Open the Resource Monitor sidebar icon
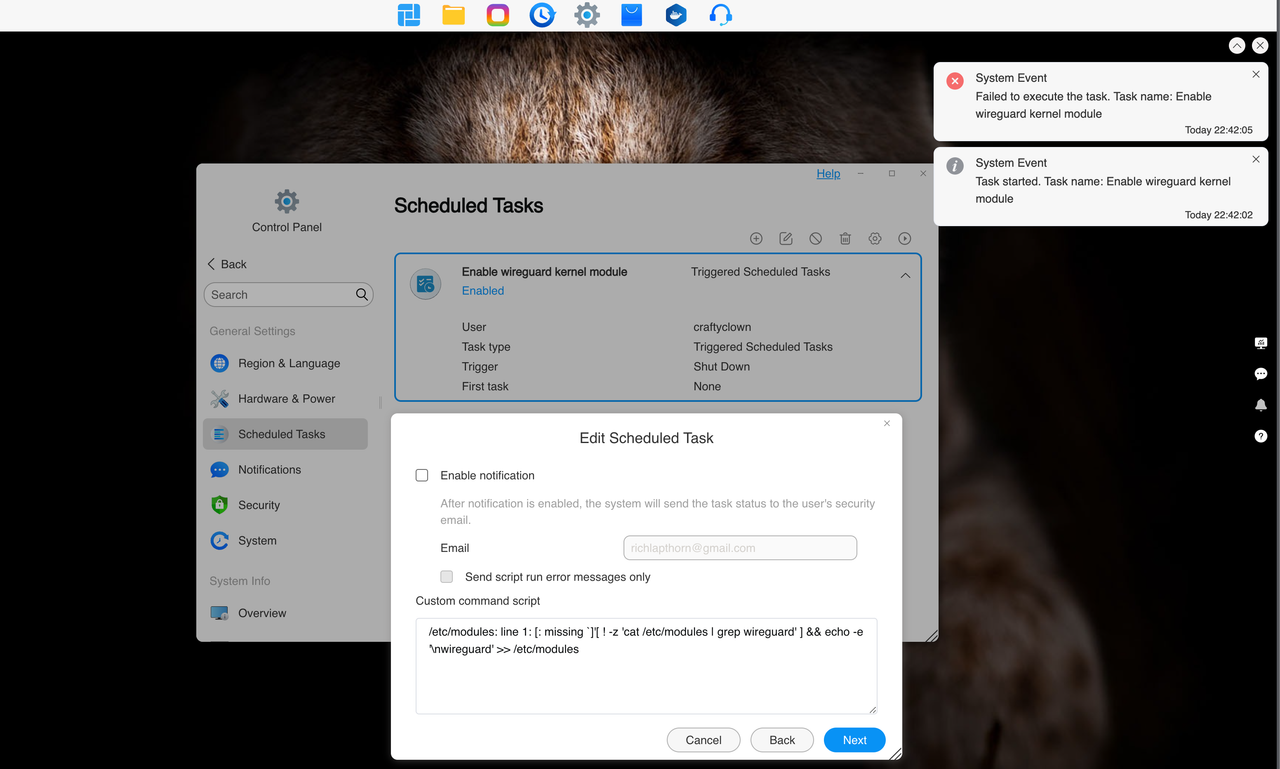This screenshot has height=769, width=1280. (1261, 343)
